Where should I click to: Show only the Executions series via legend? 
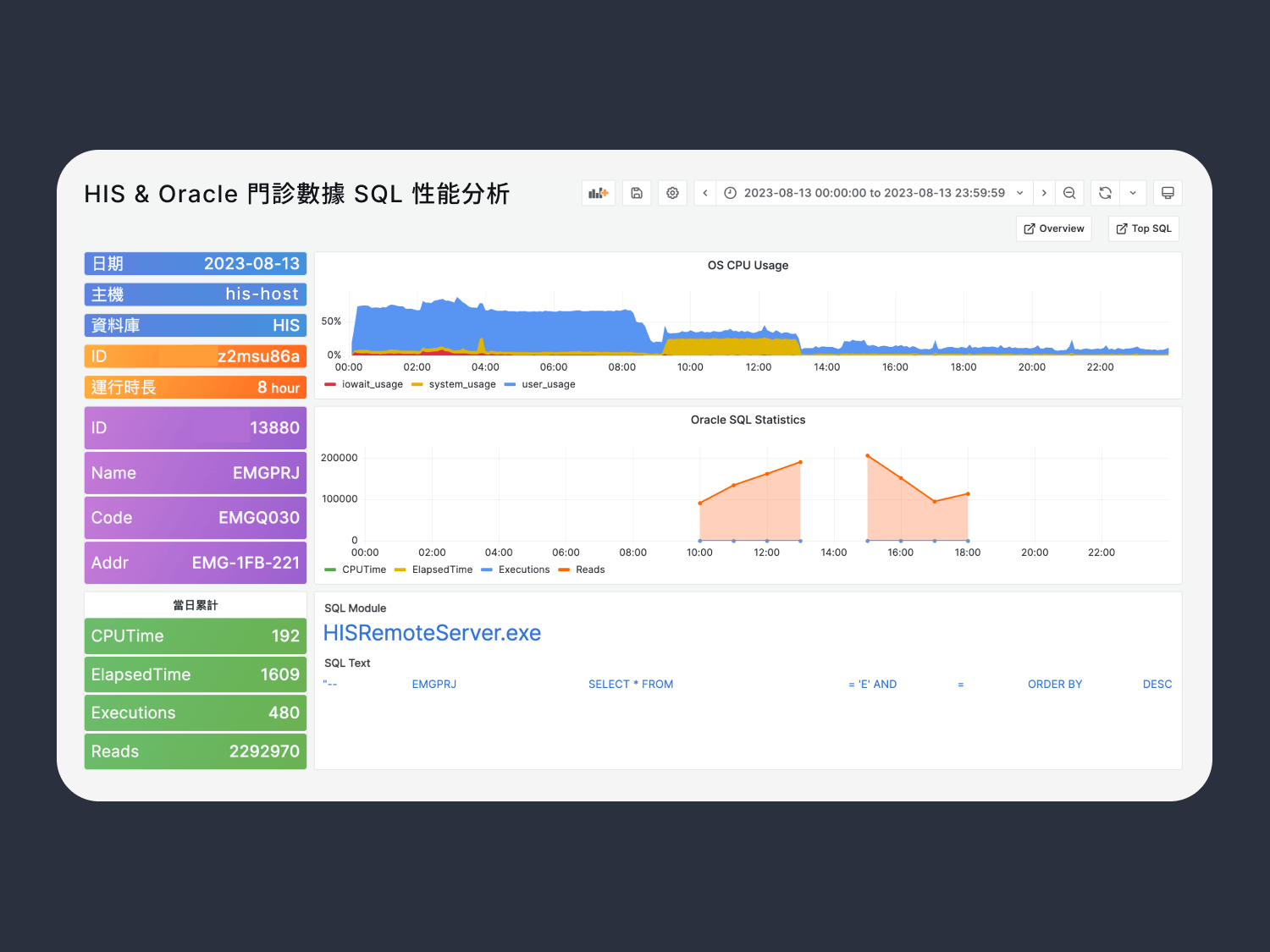coord(523,570)
